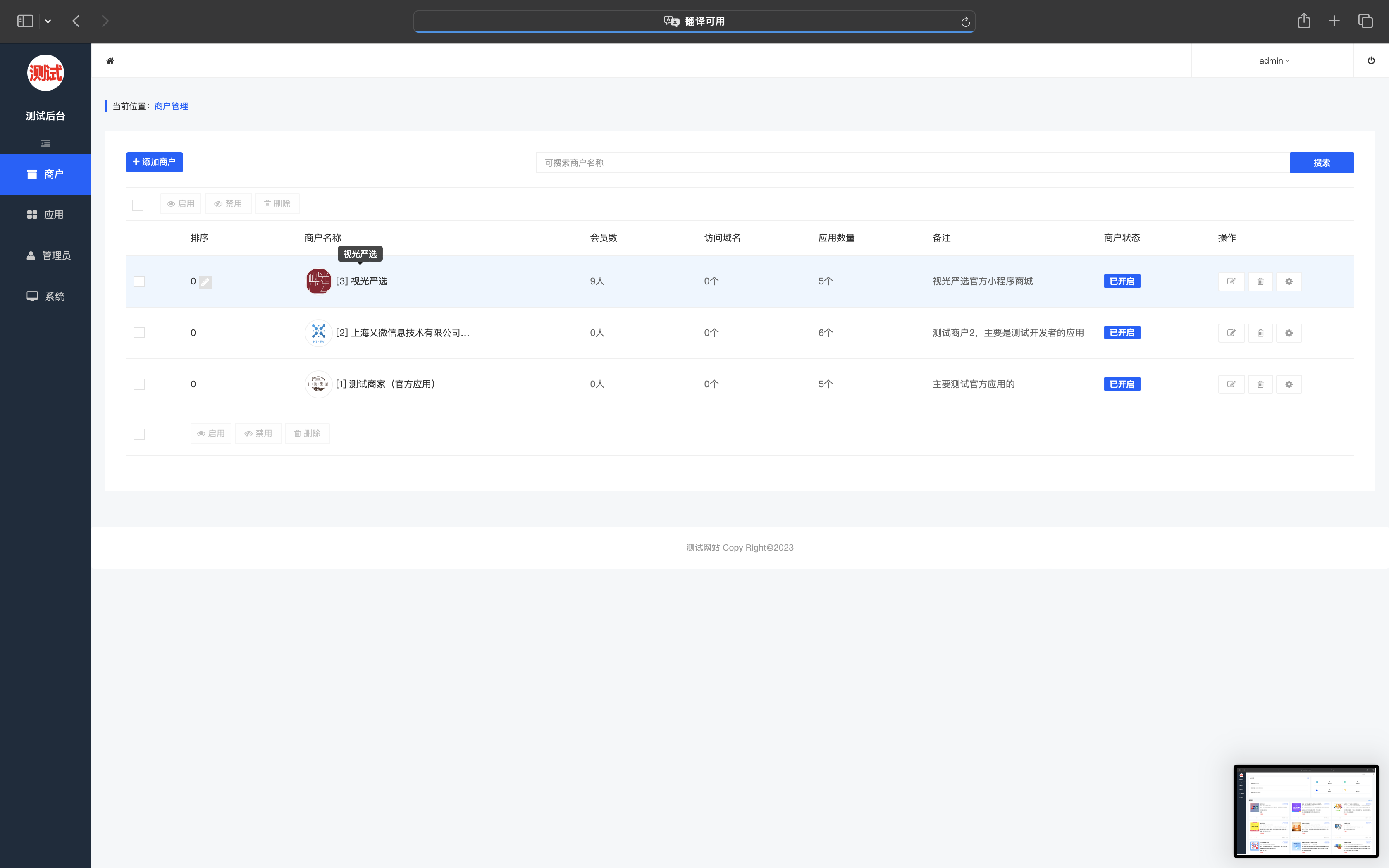The width and height of the screenshot is (1389, 868).
Task: Click the power logout icon
Action: pos(1371,61)
